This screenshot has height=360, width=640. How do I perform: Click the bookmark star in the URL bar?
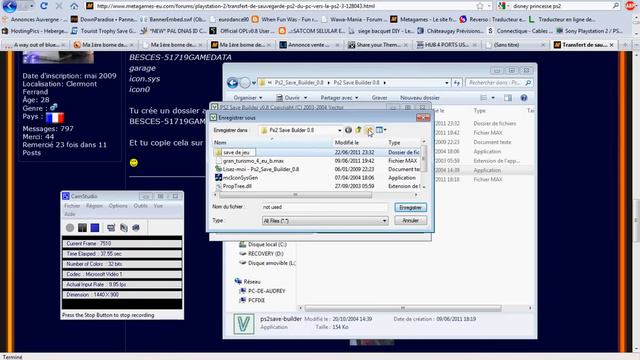480,6
